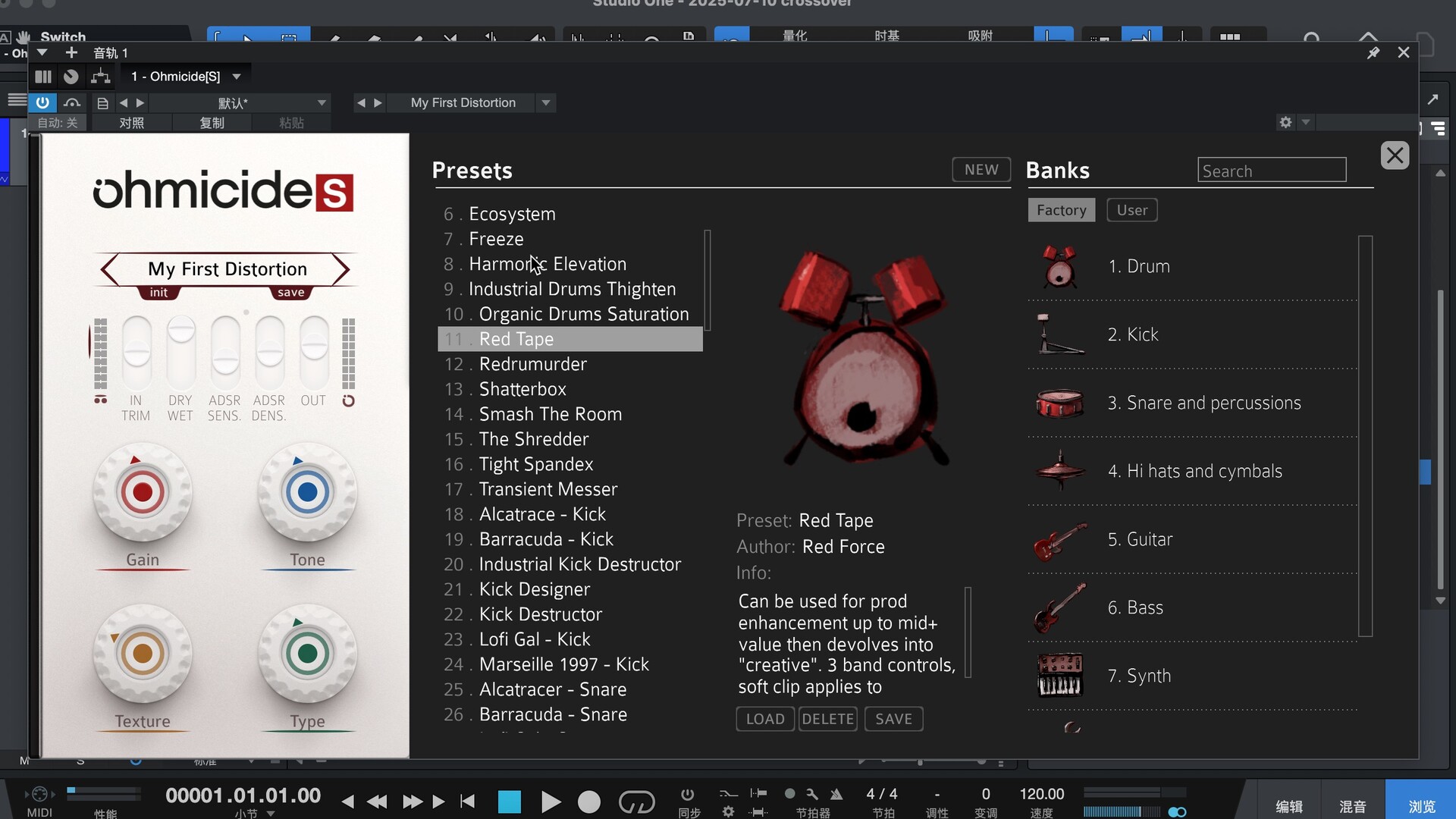Open the channel editor bars icon

(x=43, y=77)
